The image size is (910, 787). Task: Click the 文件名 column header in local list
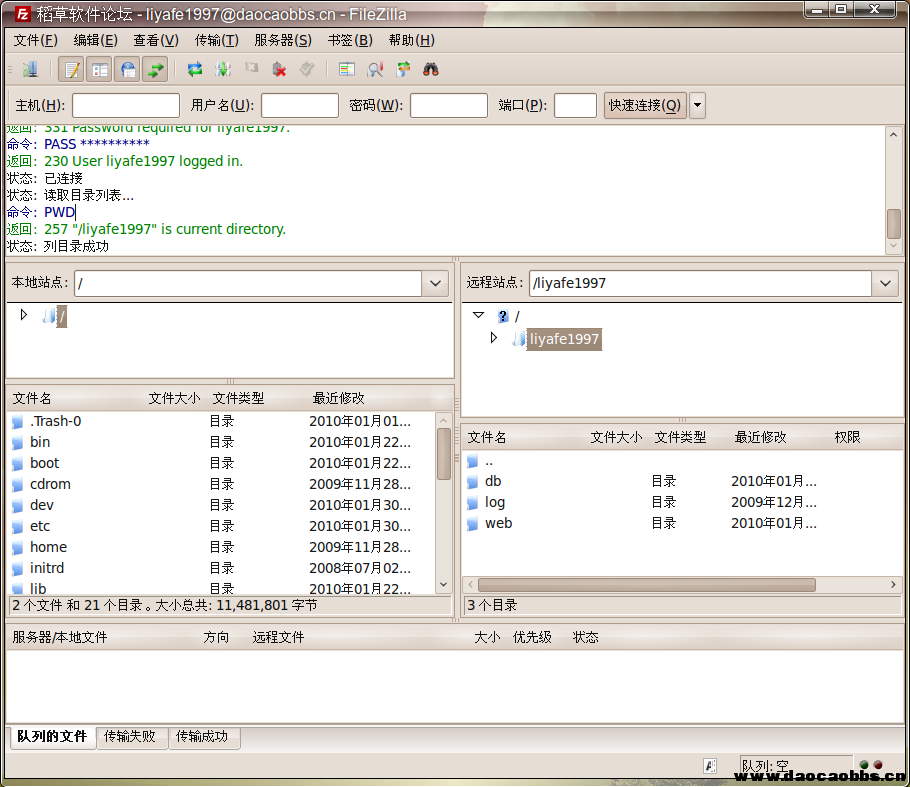33,398
